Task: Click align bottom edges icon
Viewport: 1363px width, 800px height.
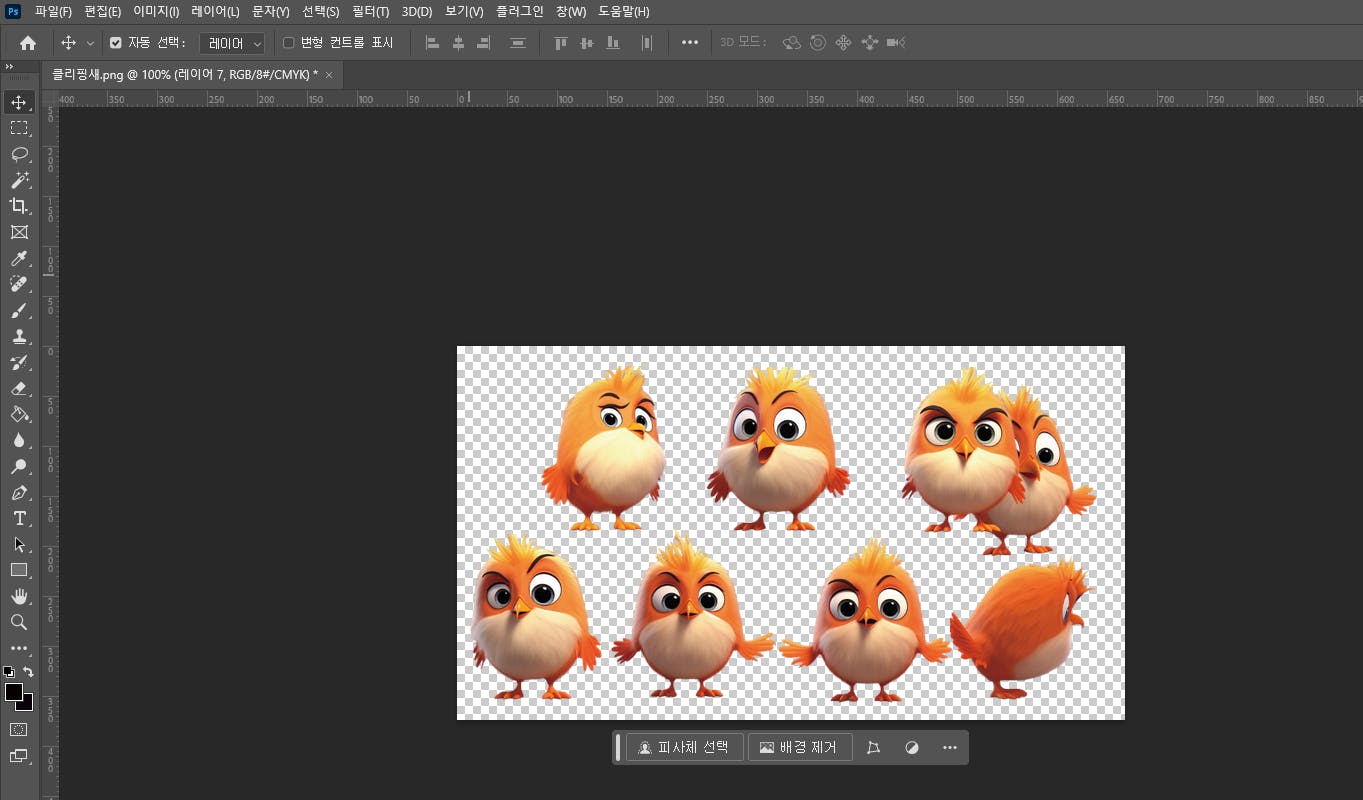Action: click(612, 43)
